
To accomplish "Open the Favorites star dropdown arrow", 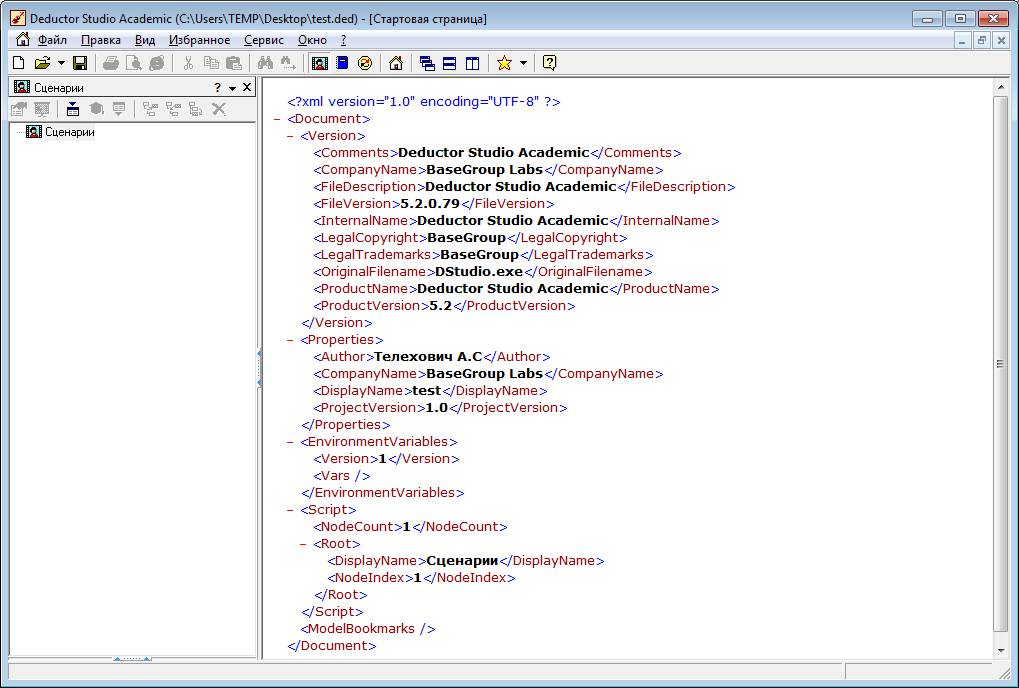I will (x=523, y=63).
